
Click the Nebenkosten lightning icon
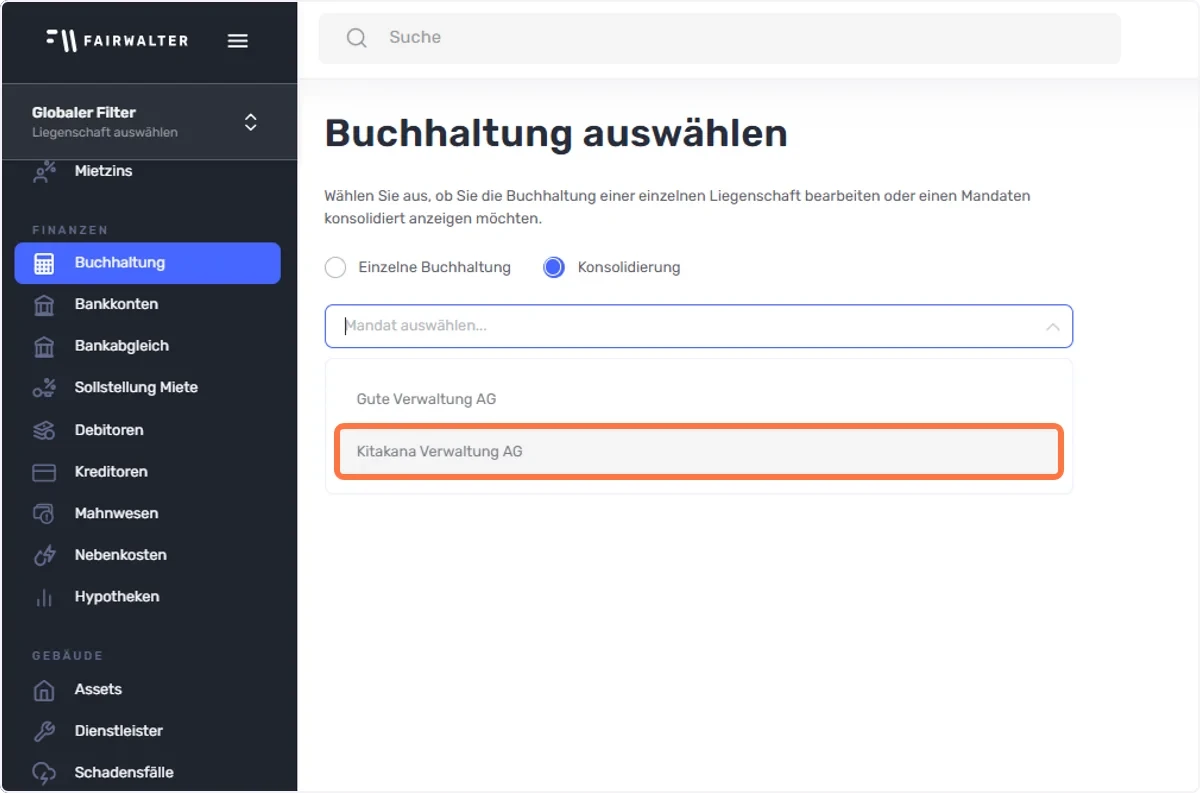(x=44, y=556)
